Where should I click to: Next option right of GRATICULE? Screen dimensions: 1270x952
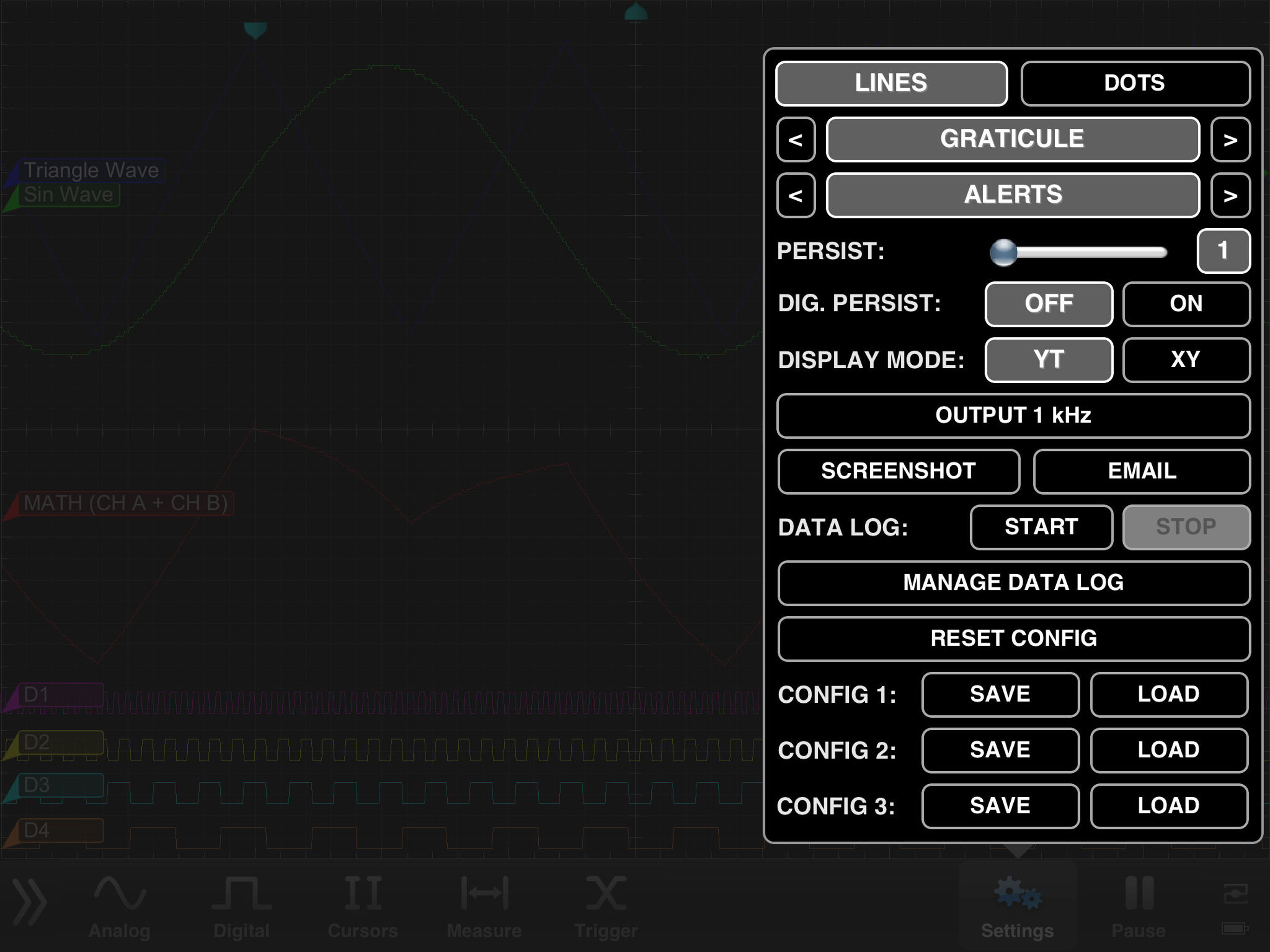click(x=1230, y=139)
